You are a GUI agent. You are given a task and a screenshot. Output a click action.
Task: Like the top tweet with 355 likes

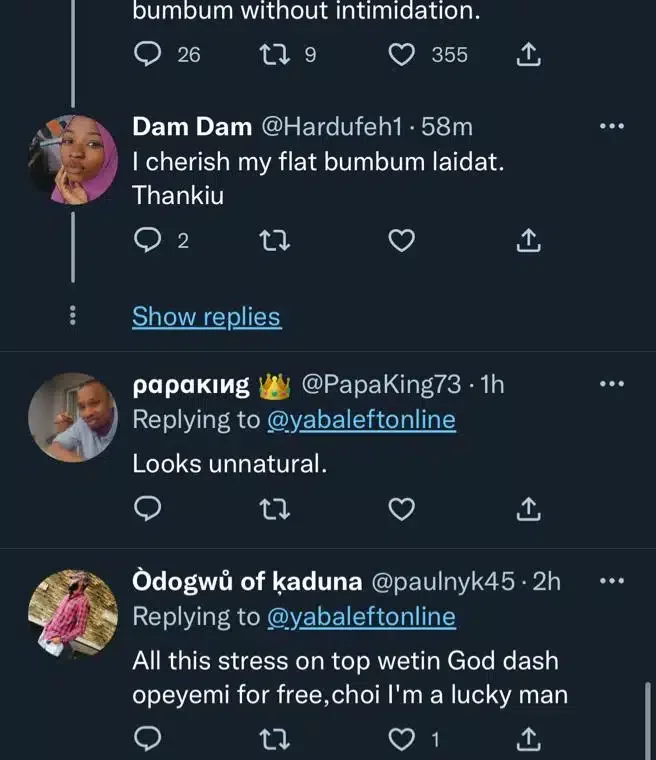click(402, 55)
